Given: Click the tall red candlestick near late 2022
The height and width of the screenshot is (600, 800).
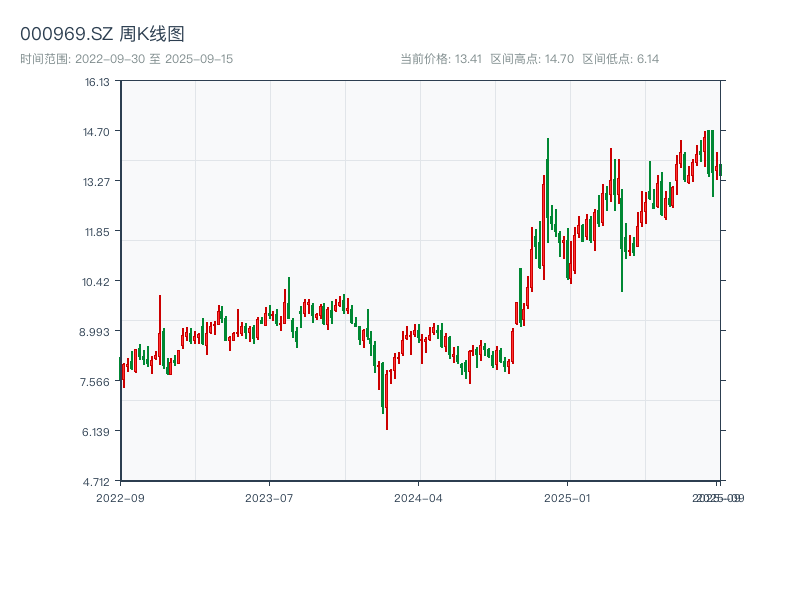Looking at the screenshot, I should pos(160,330).
